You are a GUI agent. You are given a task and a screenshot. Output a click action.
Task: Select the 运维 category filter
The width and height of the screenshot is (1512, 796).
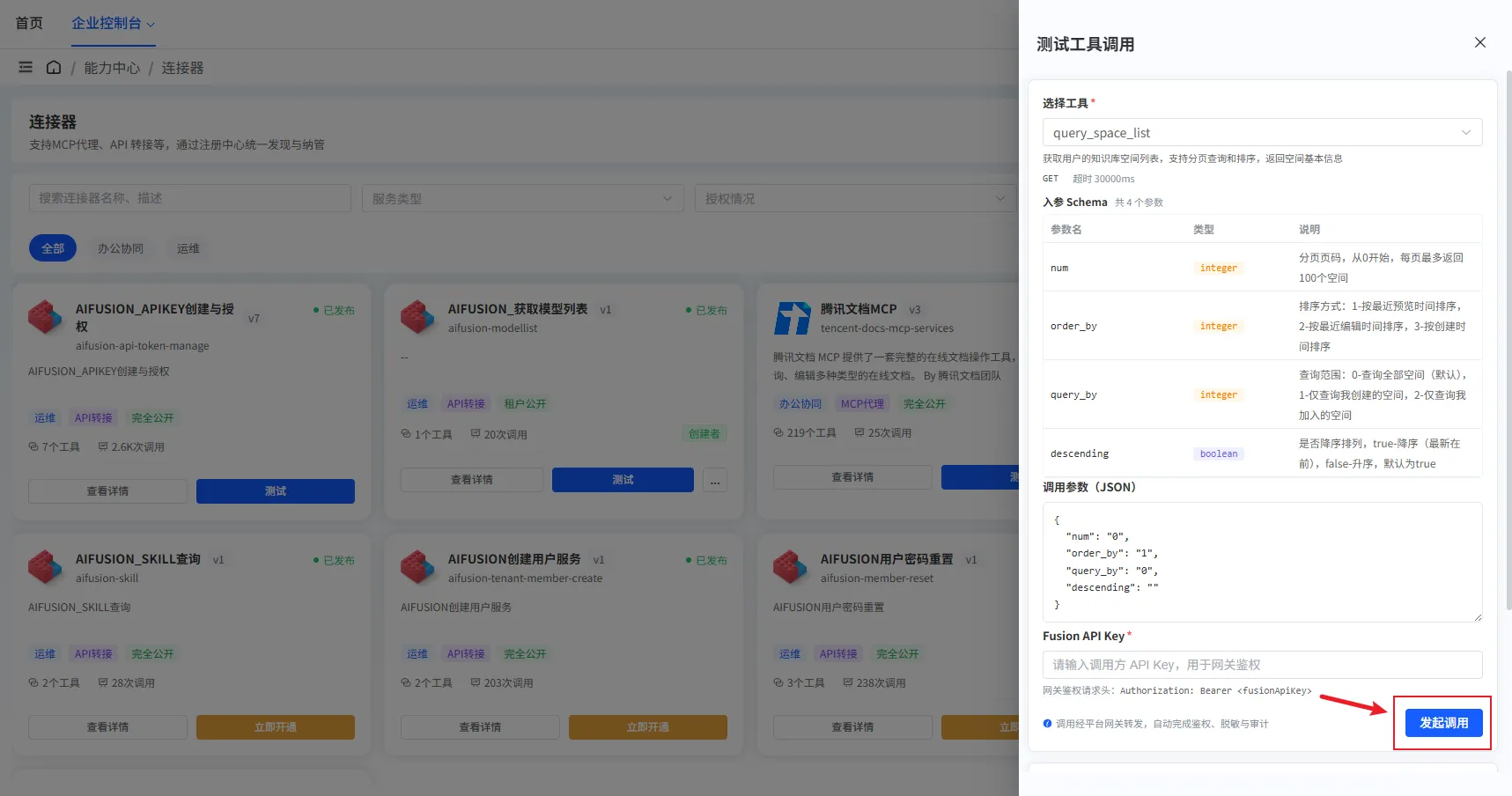click(188, 248)
